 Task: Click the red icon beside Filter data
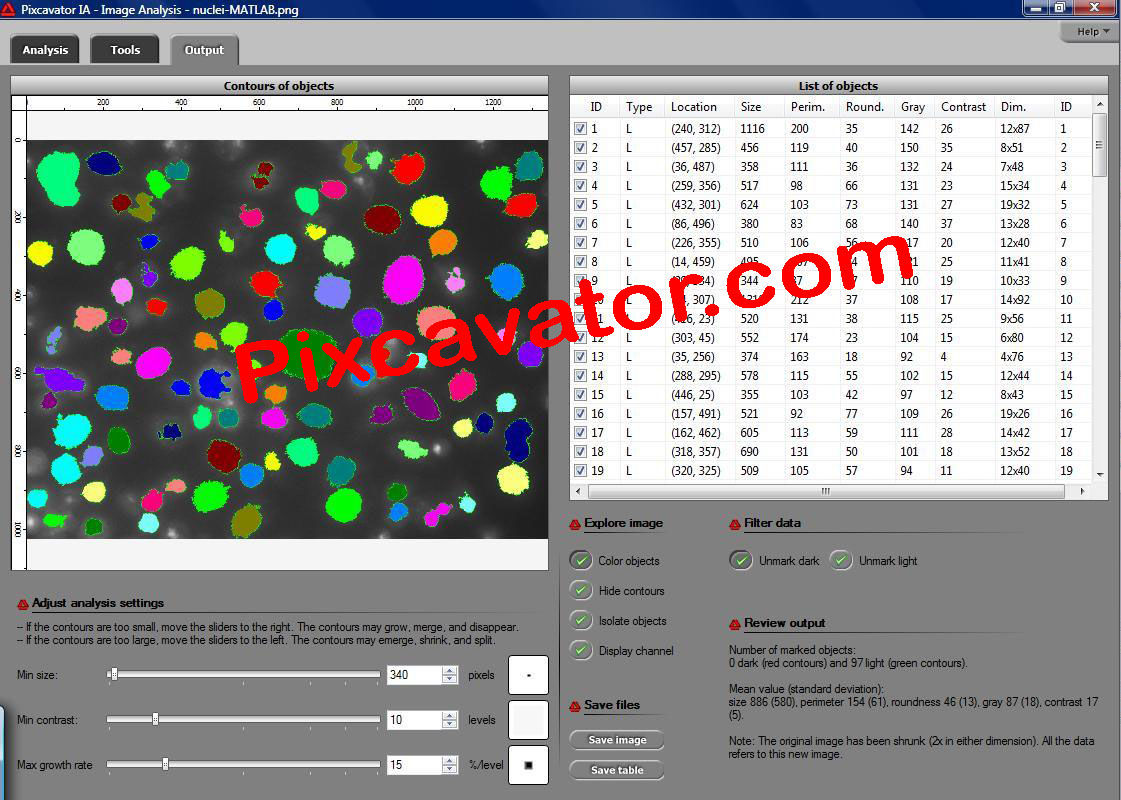[735, 524]
